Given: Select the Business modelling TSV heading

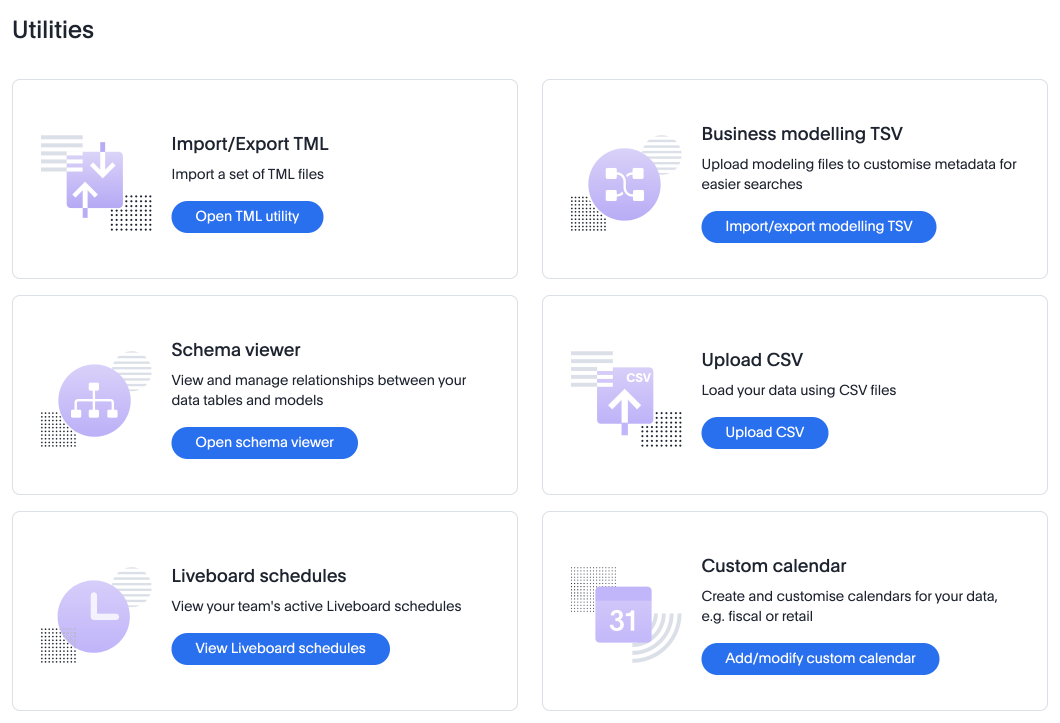Looking at the screenshot, I should coord(802,134).
